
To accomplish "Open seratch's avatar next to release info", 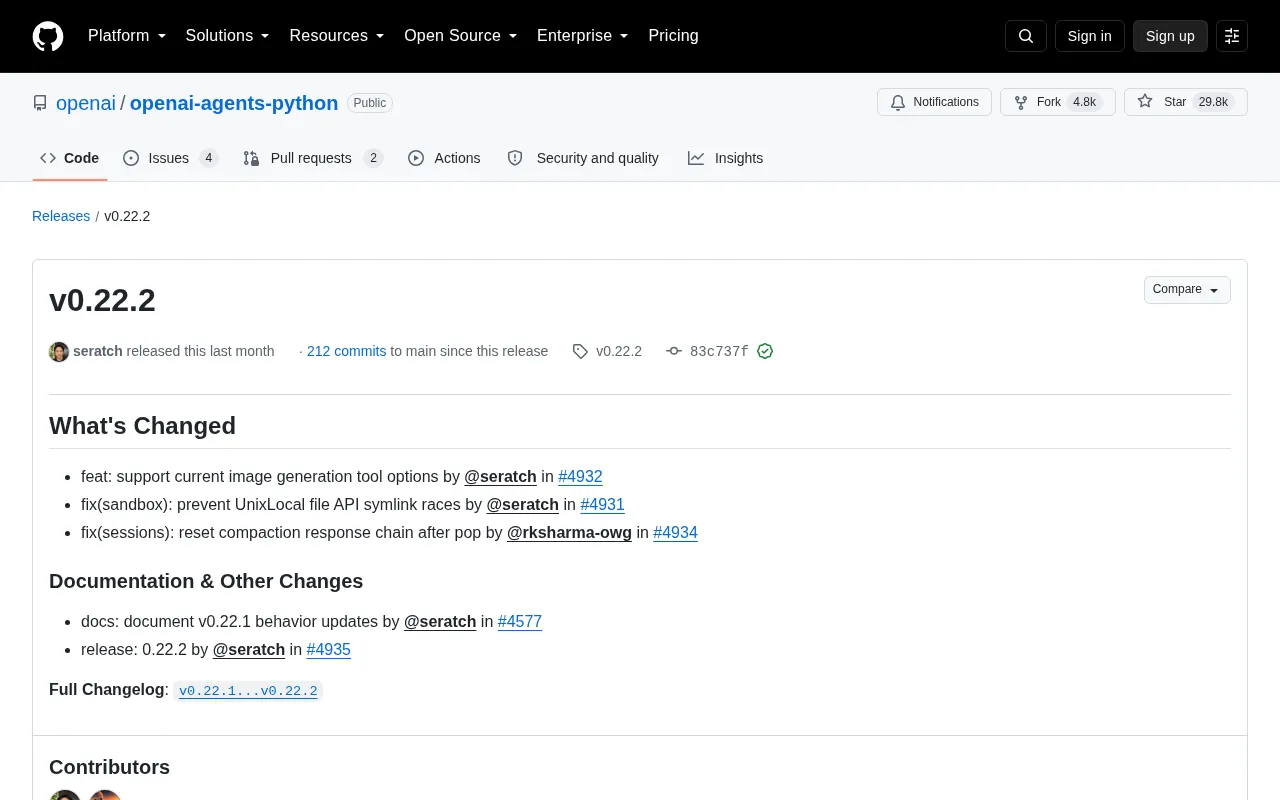I will point(59,351).
